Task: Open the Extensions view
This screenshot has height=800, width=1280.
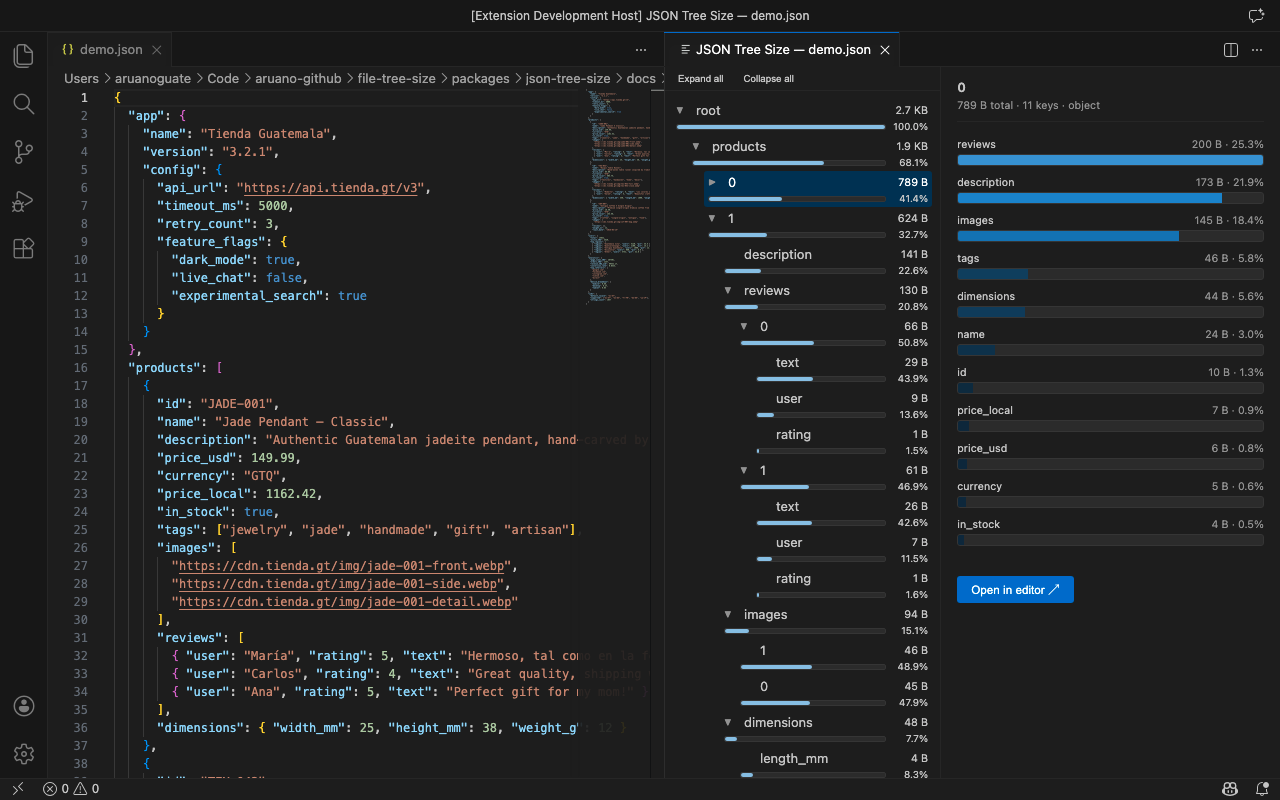Action: [24, 249]
